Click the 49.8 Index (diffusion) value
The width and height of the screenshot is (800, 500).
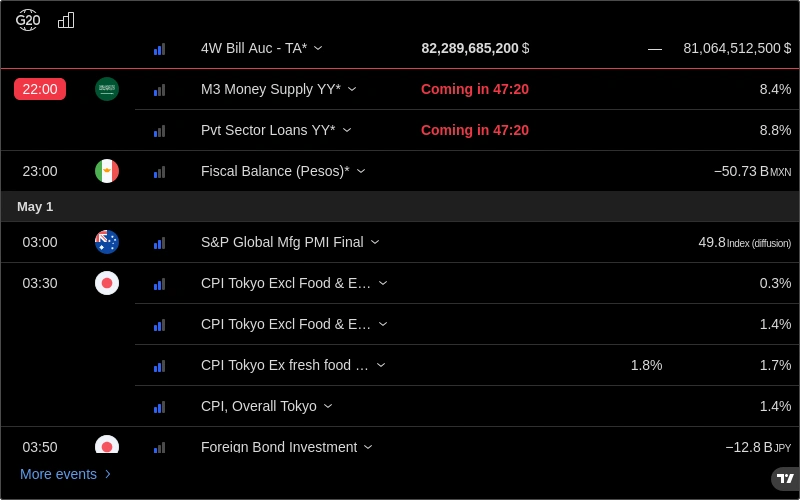pyautogui.click(x=745, y=242)
